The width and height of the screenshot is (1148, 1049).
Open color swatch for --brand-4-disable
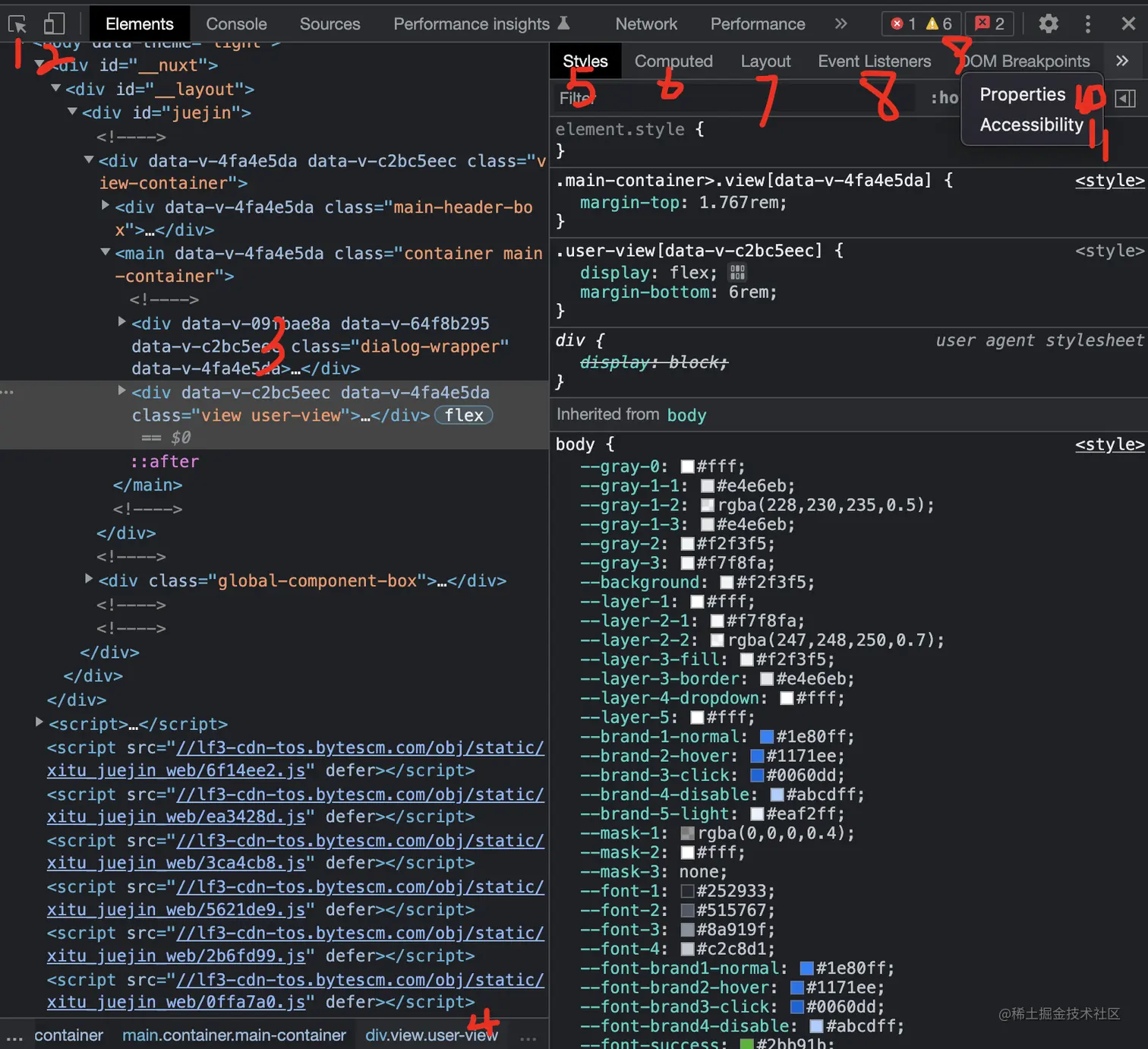click(x=777, y=795)
